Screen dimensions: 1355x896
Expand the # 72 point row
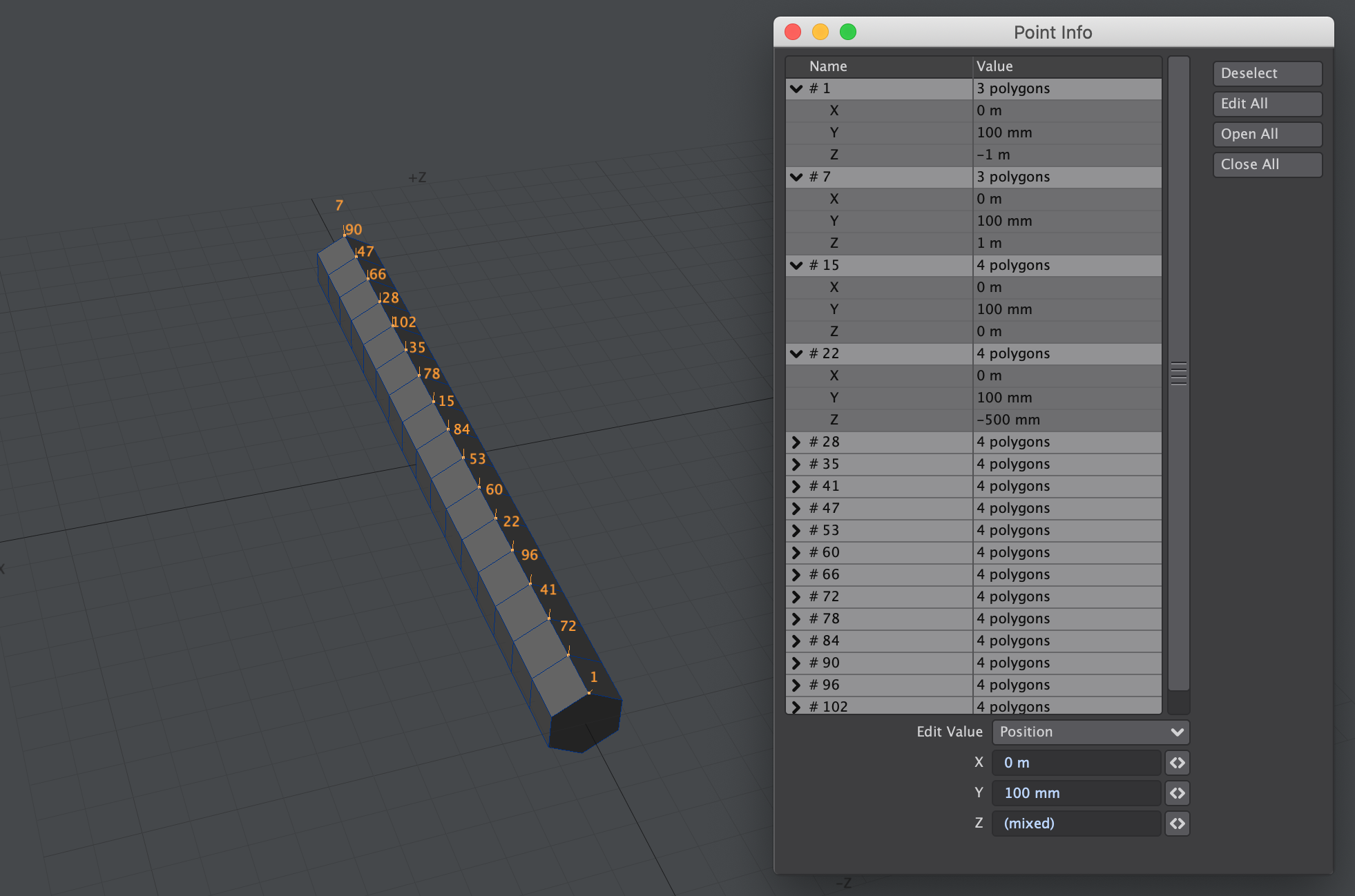tap(796, 596)
